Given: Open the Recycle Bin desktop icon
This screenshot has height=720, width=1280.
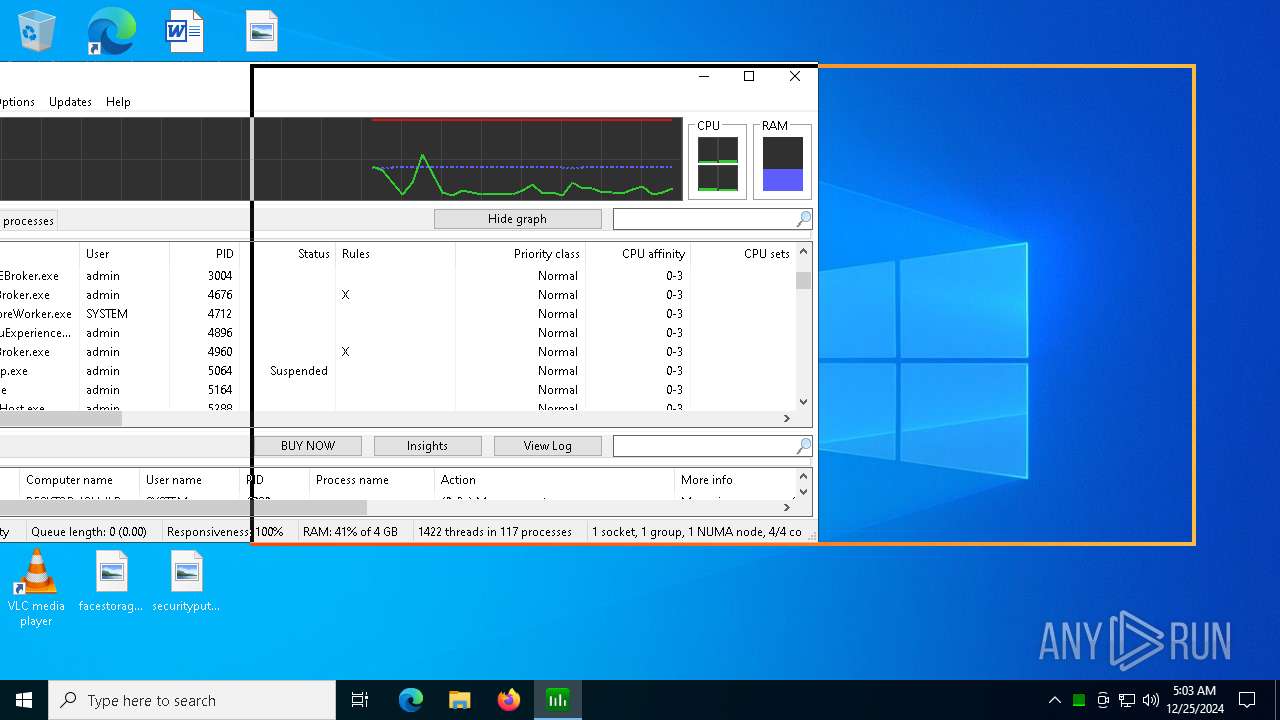Looking at the screenshot, I should click(36, 31).
